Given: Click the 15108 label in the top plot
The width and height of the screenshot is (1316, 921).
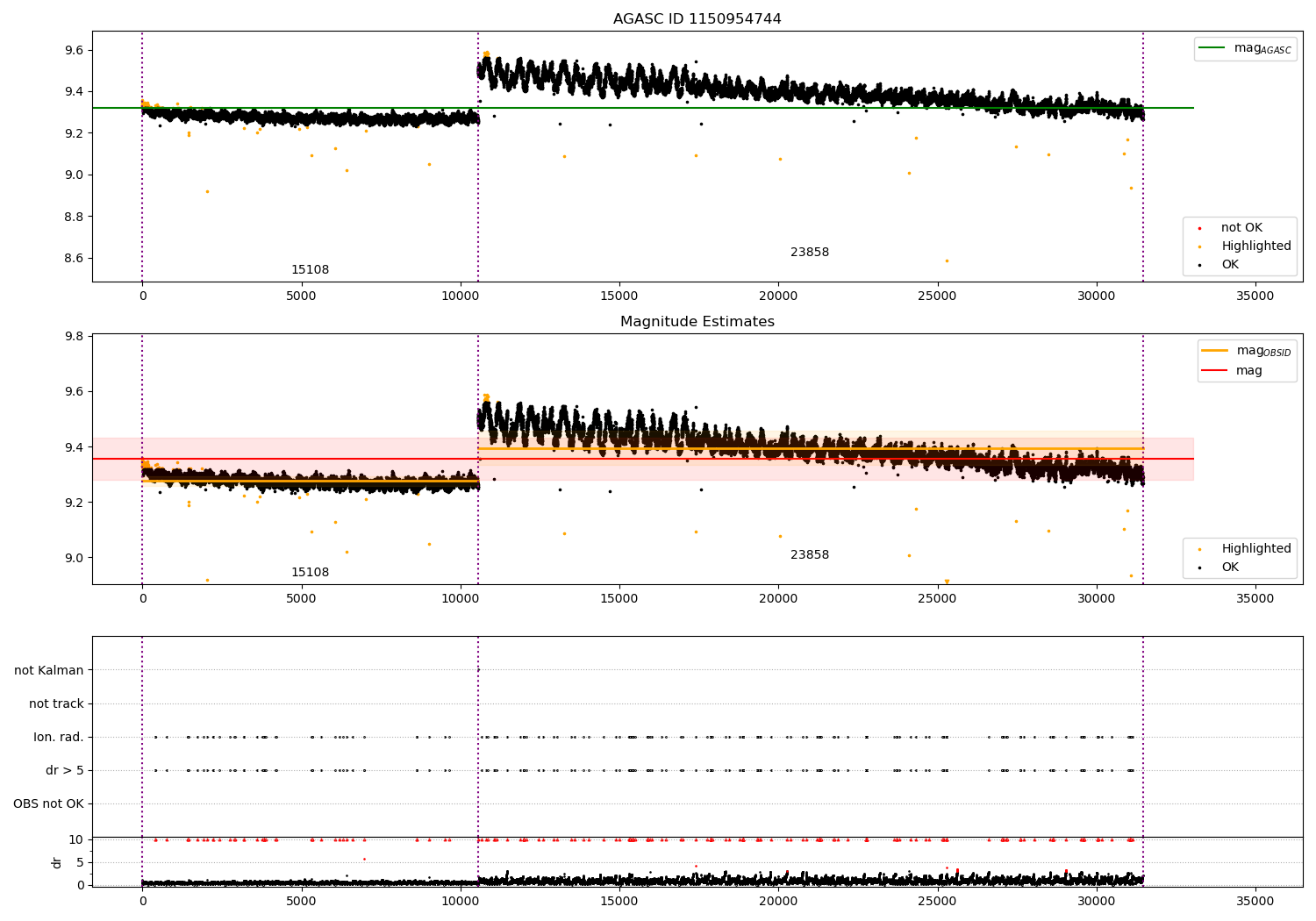Looking at the screenshot, I should (x=310, y=270).
